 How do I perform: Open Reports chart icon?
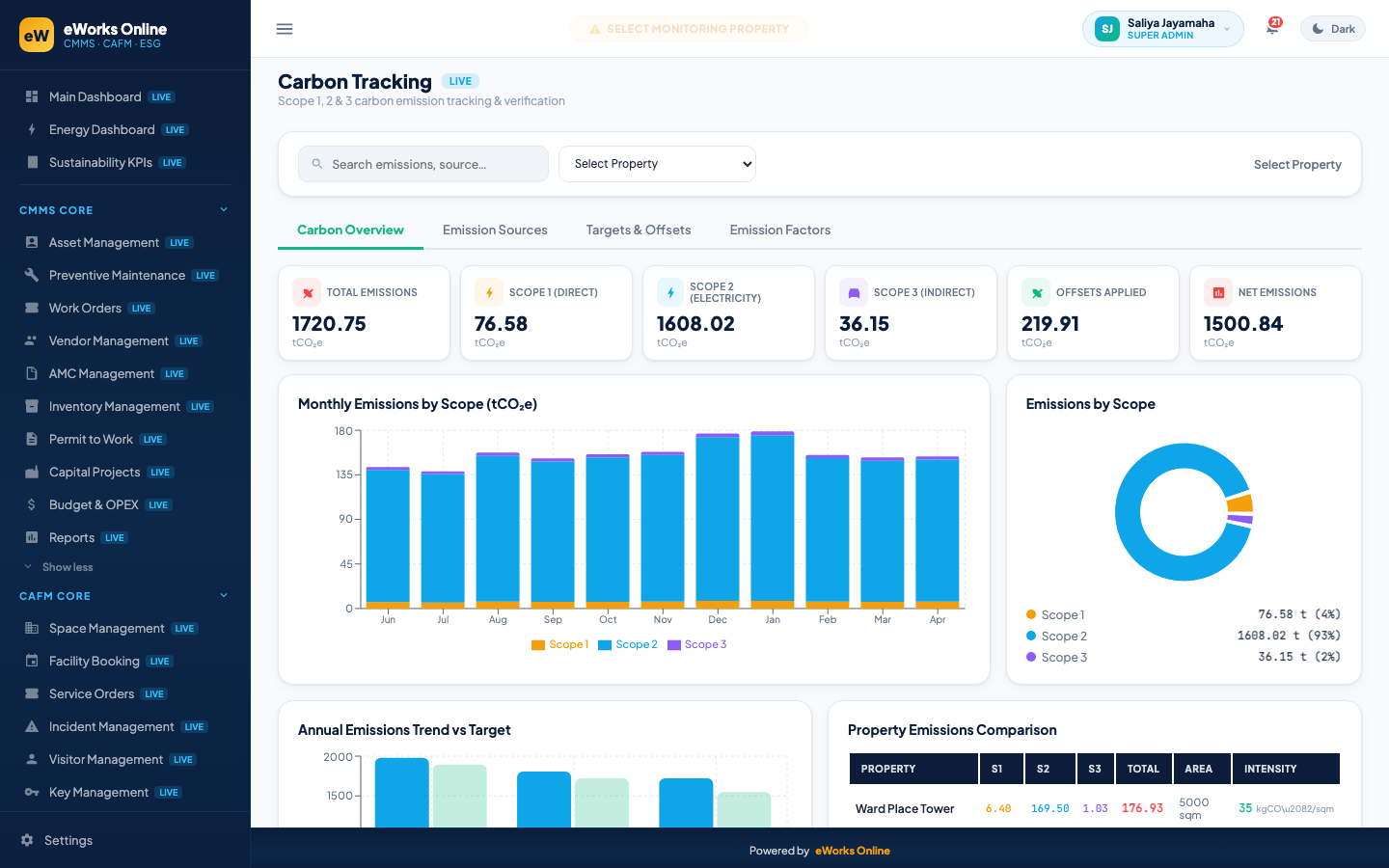click(x=32, y=537)
